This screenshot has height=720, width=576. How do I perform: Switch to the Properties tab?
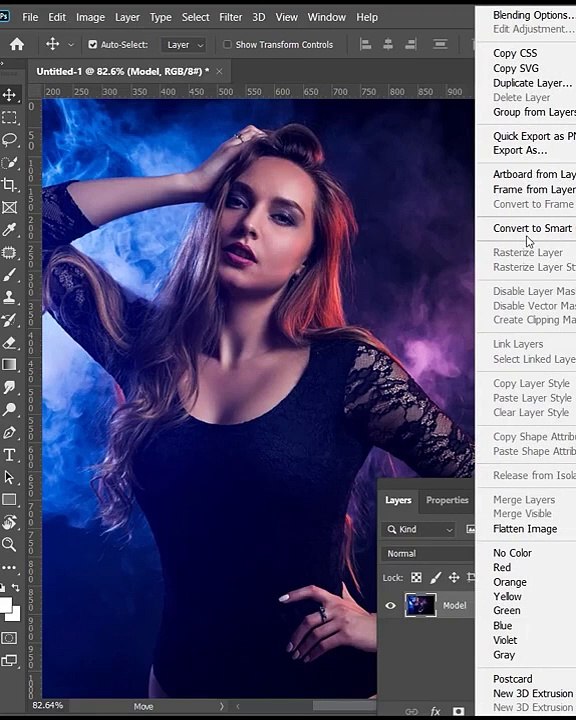click(447, 500)
